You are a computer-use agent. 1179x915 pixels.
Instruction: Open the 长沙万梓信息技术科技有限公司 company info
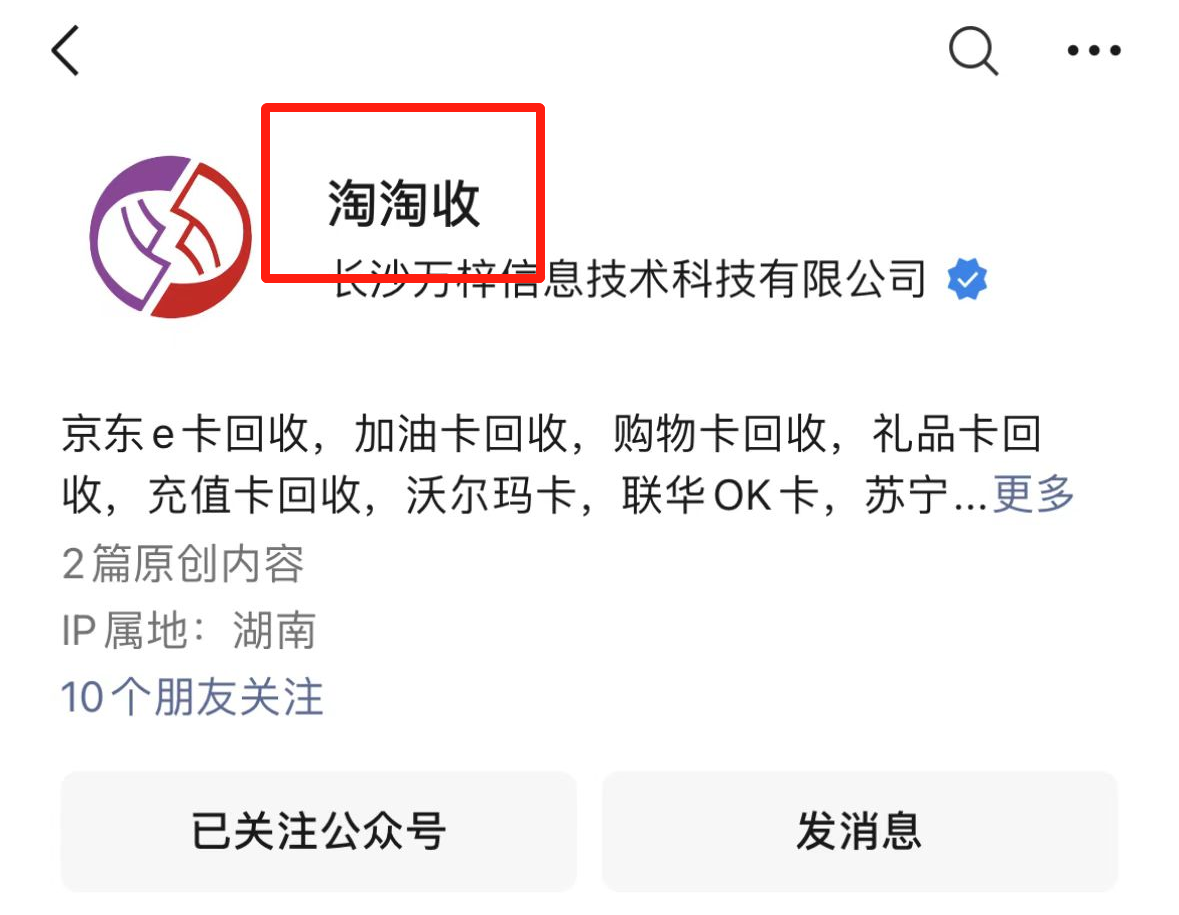630,279
